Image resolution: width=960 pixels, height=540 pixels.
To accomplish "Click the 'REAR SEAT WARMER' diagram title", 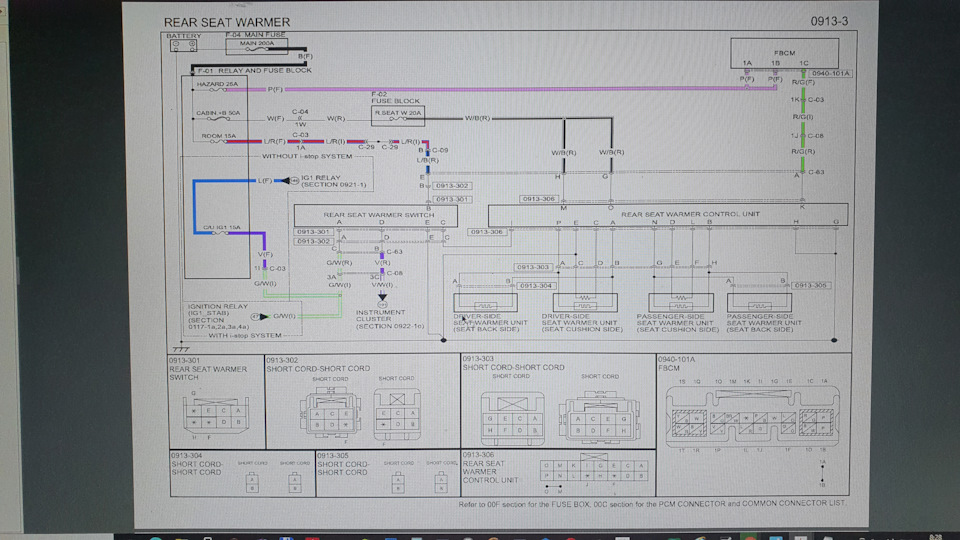I will pyautogui.click(x=227, y=22).
